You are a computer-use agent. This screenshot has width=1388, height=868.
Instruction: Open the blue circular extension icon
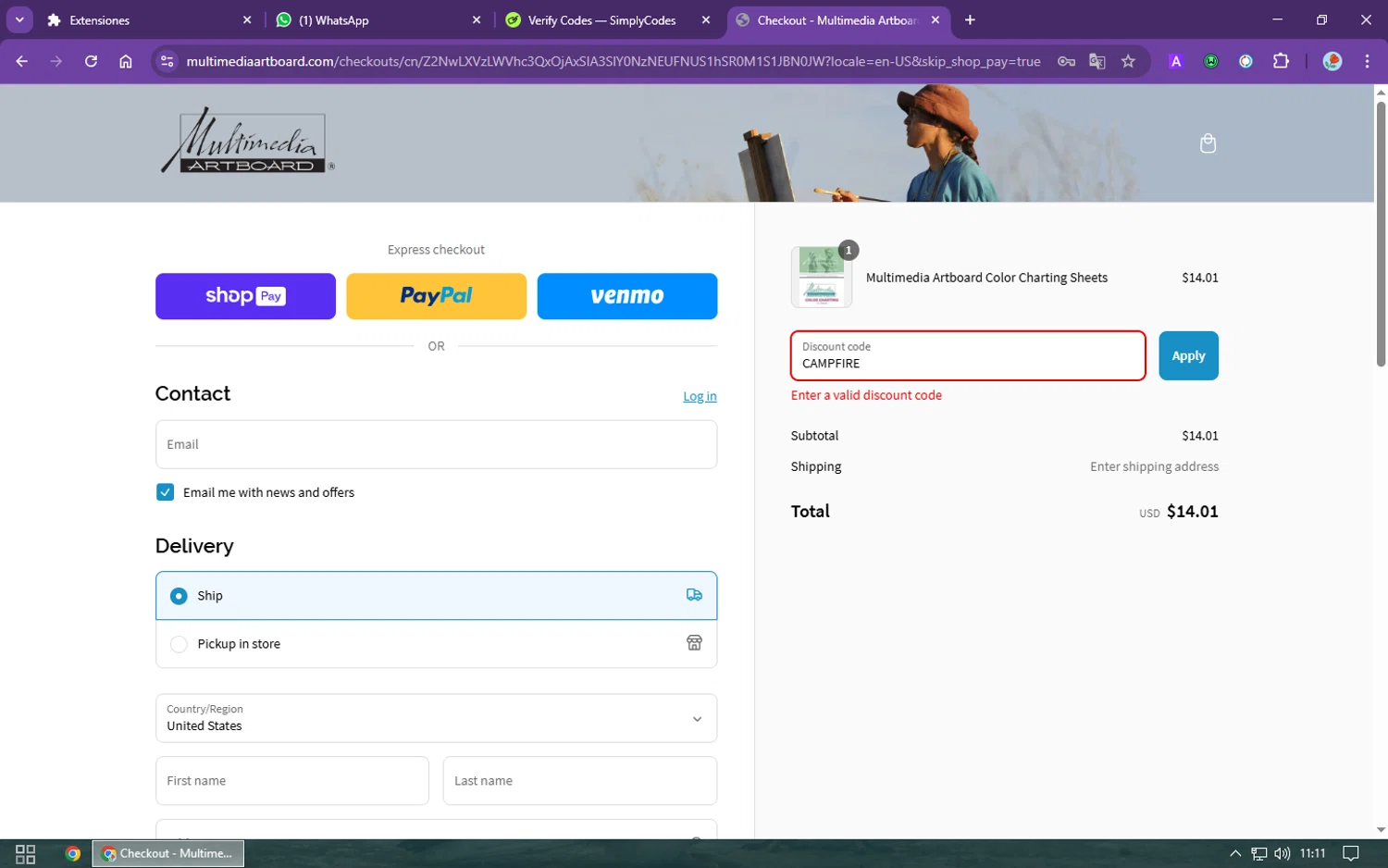(x=1245, y=61)
